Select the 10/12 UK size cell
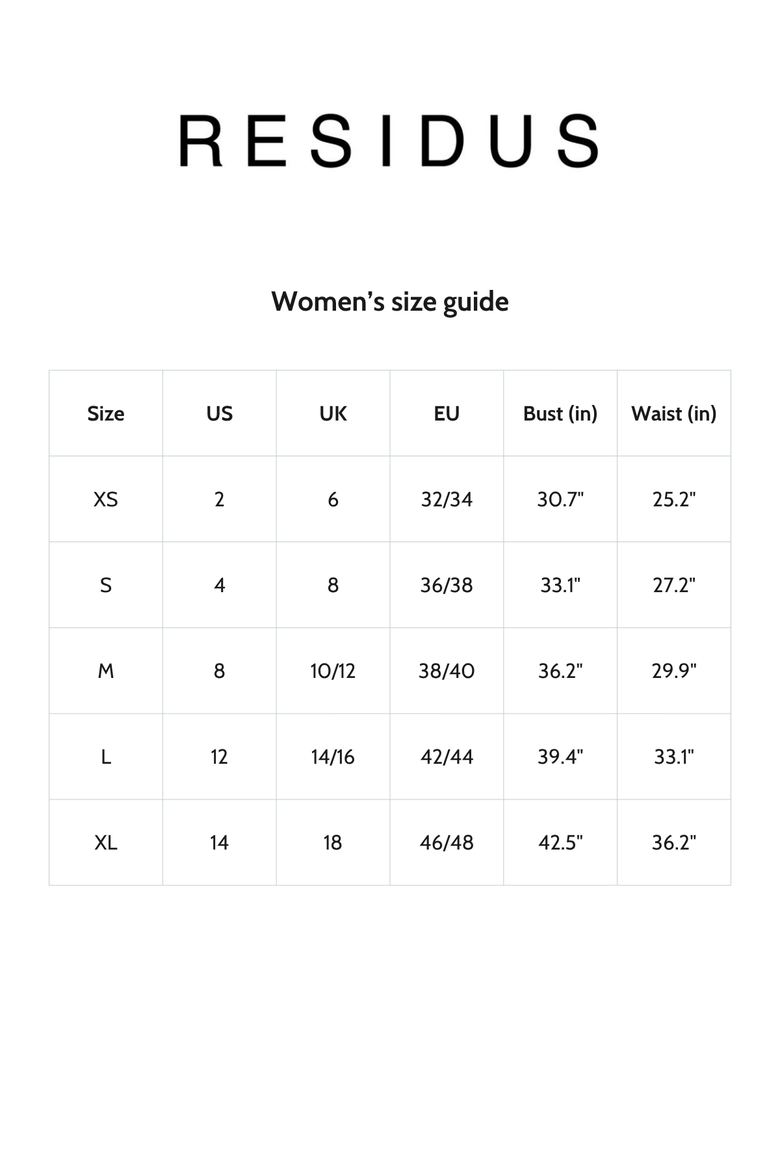Screen dimensions: 780x1170 (333, 671)
